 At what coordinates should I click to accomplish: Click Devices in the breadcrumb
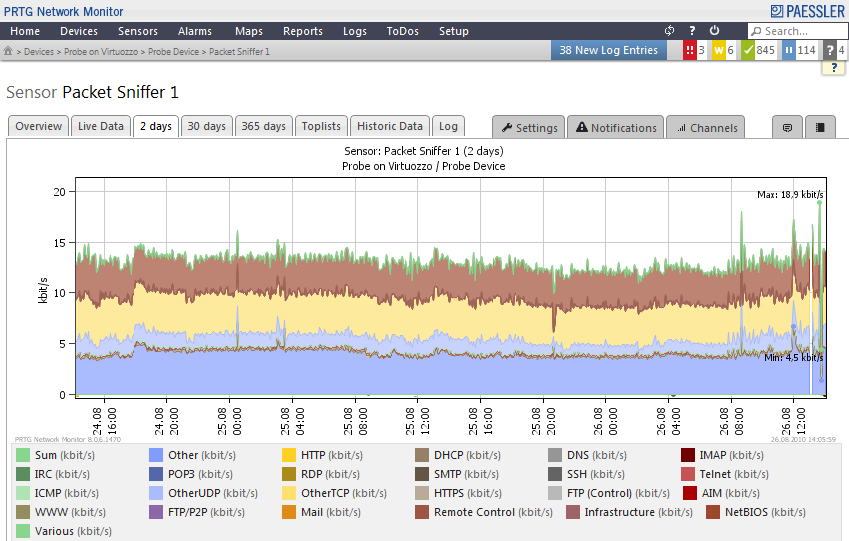point(39,51)
